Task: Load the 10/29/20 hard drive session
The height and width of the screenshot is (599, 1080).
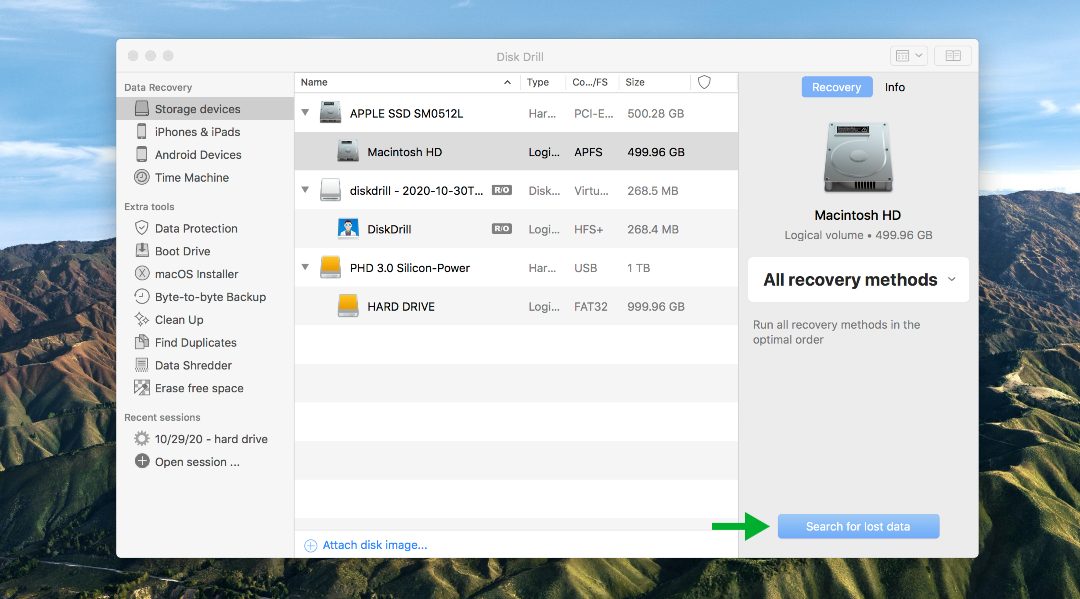Action: [211, 439]
